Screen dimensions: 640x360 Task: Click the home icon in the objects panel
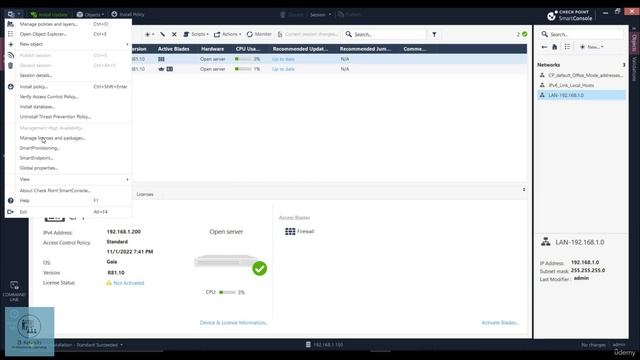click(555, 47)
